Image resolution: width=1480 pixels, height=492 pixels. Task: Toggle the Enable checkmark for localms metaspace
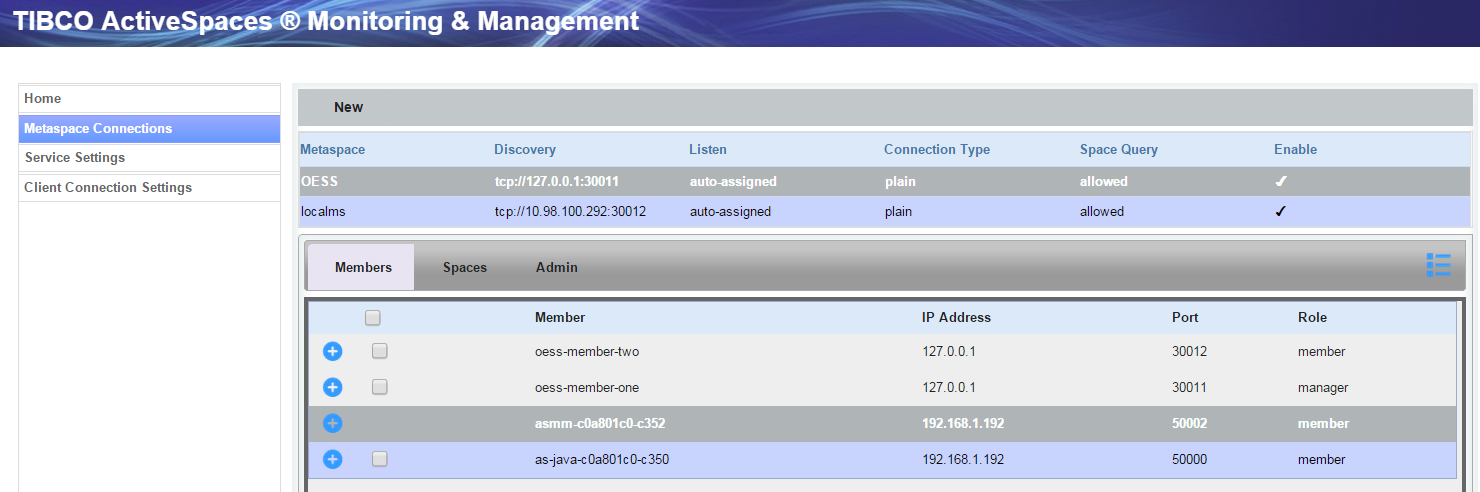(x=1280, y=212)
